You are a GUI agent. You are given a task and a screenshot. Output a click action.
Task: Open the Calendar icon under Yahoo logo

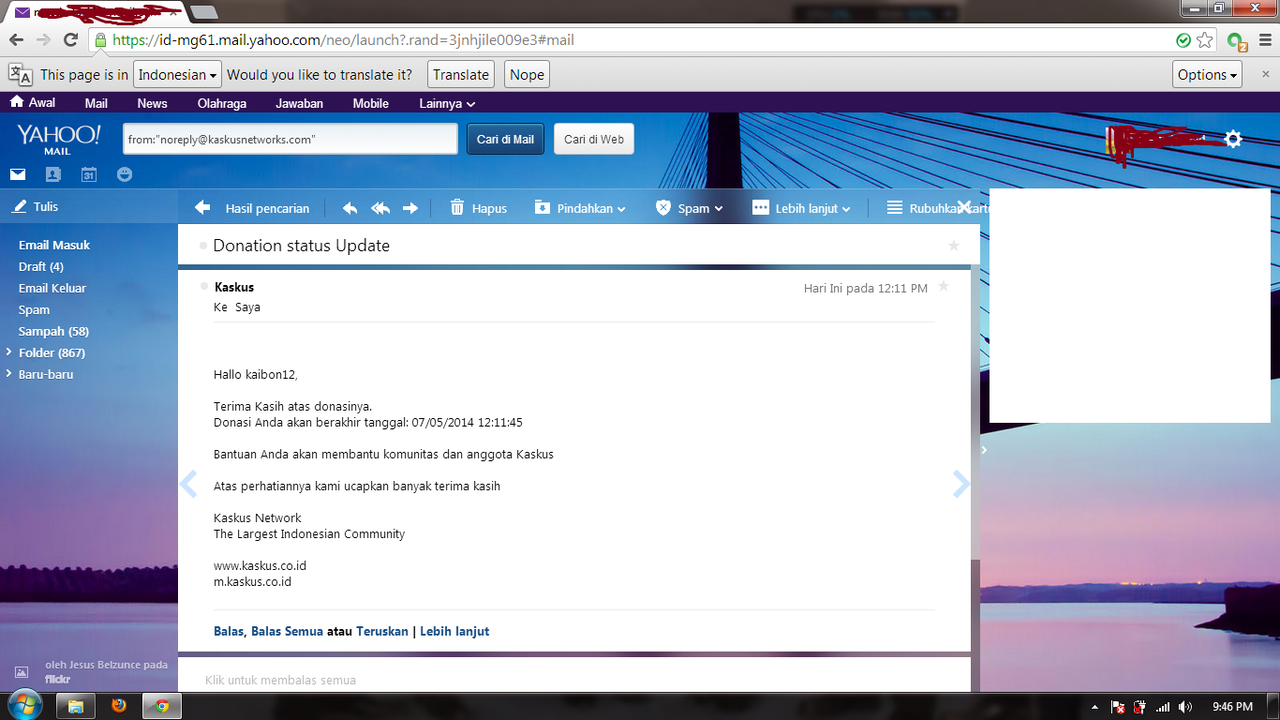tap(89, 174)
